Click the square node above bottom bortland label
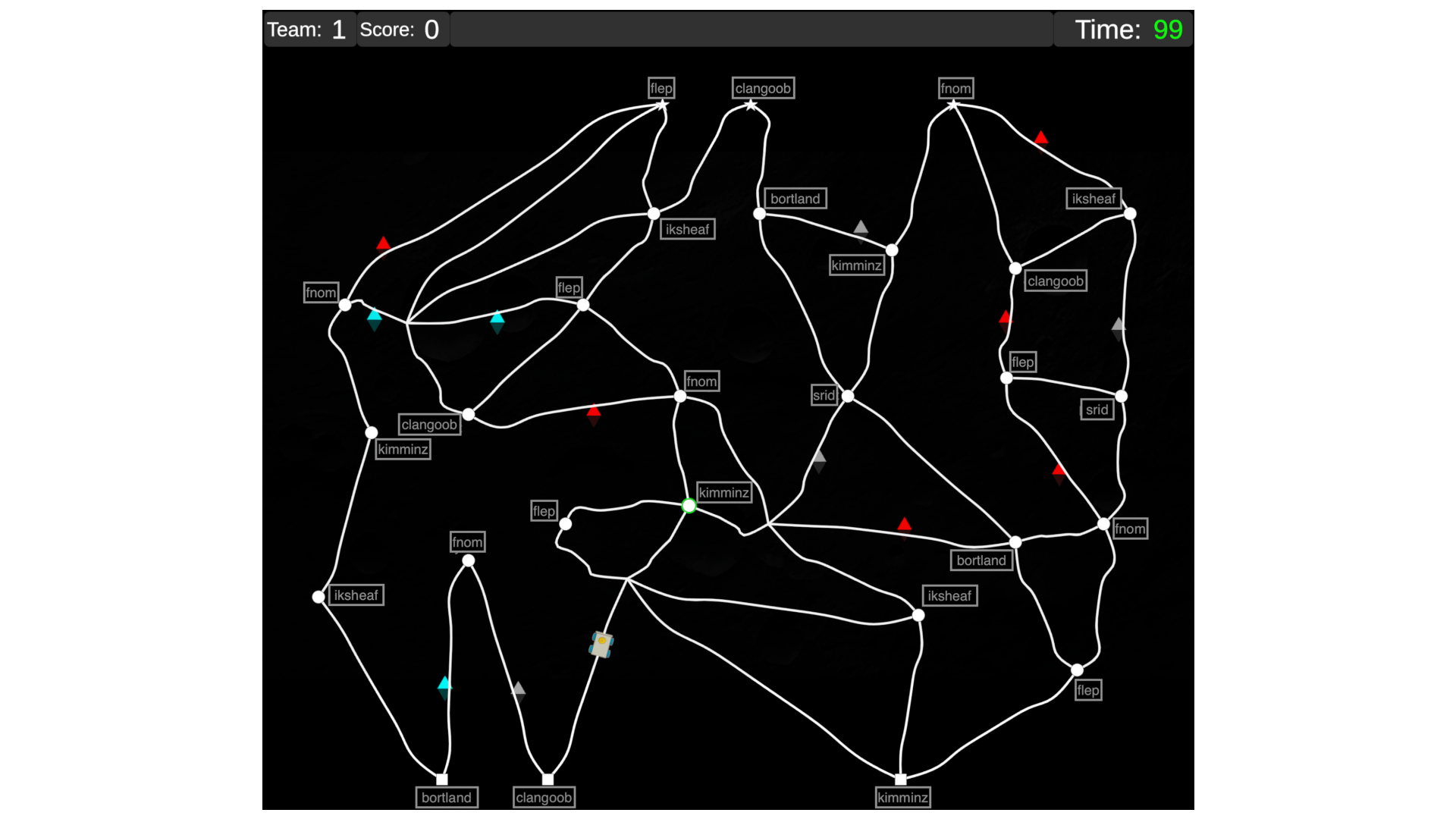This screenshot has height=819, width=1456. [442, 780]
